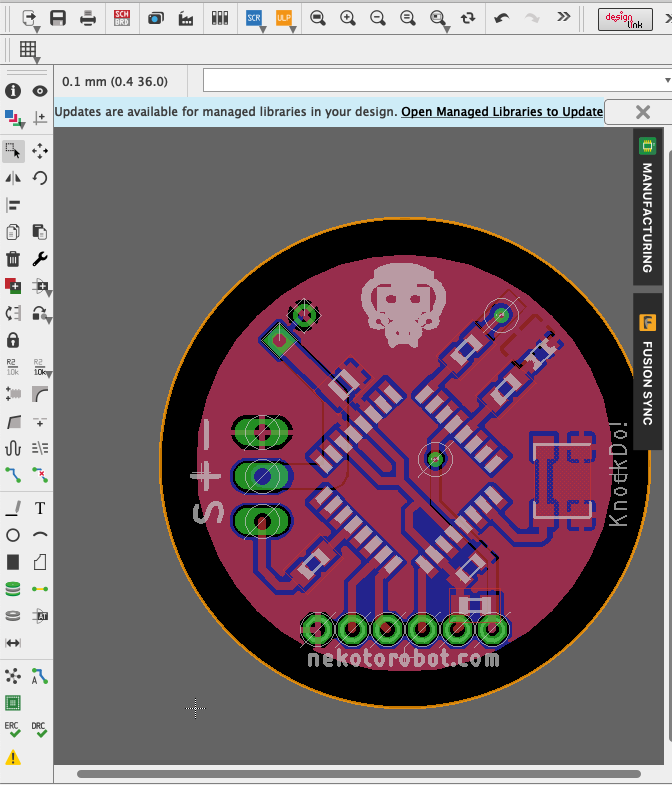This screenshot has width=672, height=785.
Task: Open the FUSION SYNC side tab
Action: 647,371
